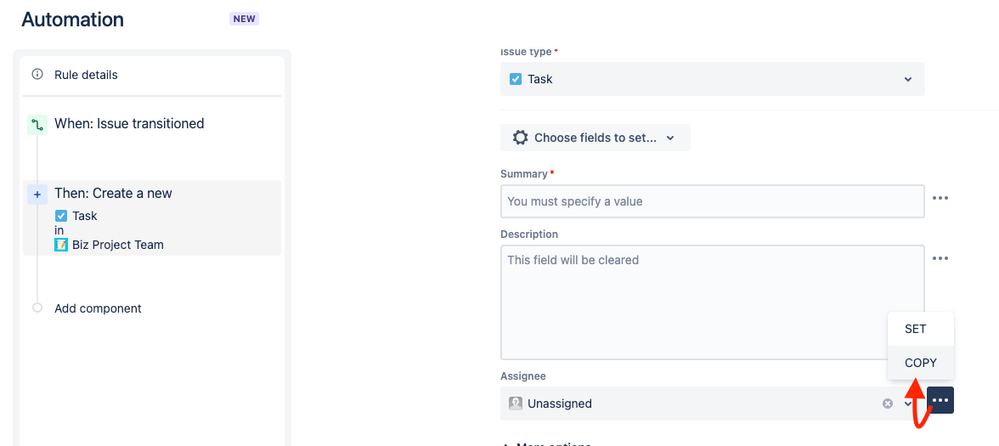Image resolution: width=999 pixels, height=446 pixels.
Task: Open the Assignee dropdown chevron
Action: click(909, 404)
